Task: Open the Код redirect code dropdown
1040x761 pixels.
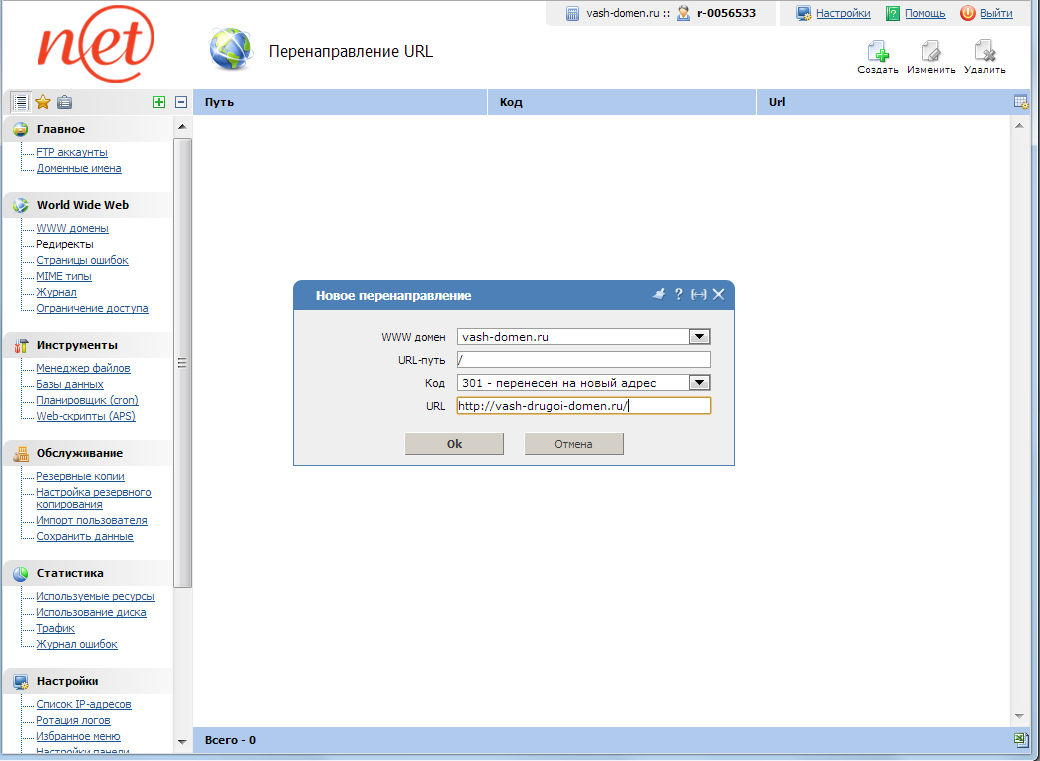Action: (699, 382)
